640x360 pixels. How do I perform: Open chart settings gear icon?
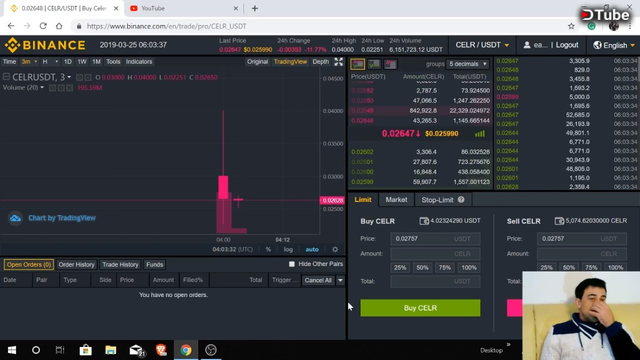pyautogui.click(x=335, y=249)
